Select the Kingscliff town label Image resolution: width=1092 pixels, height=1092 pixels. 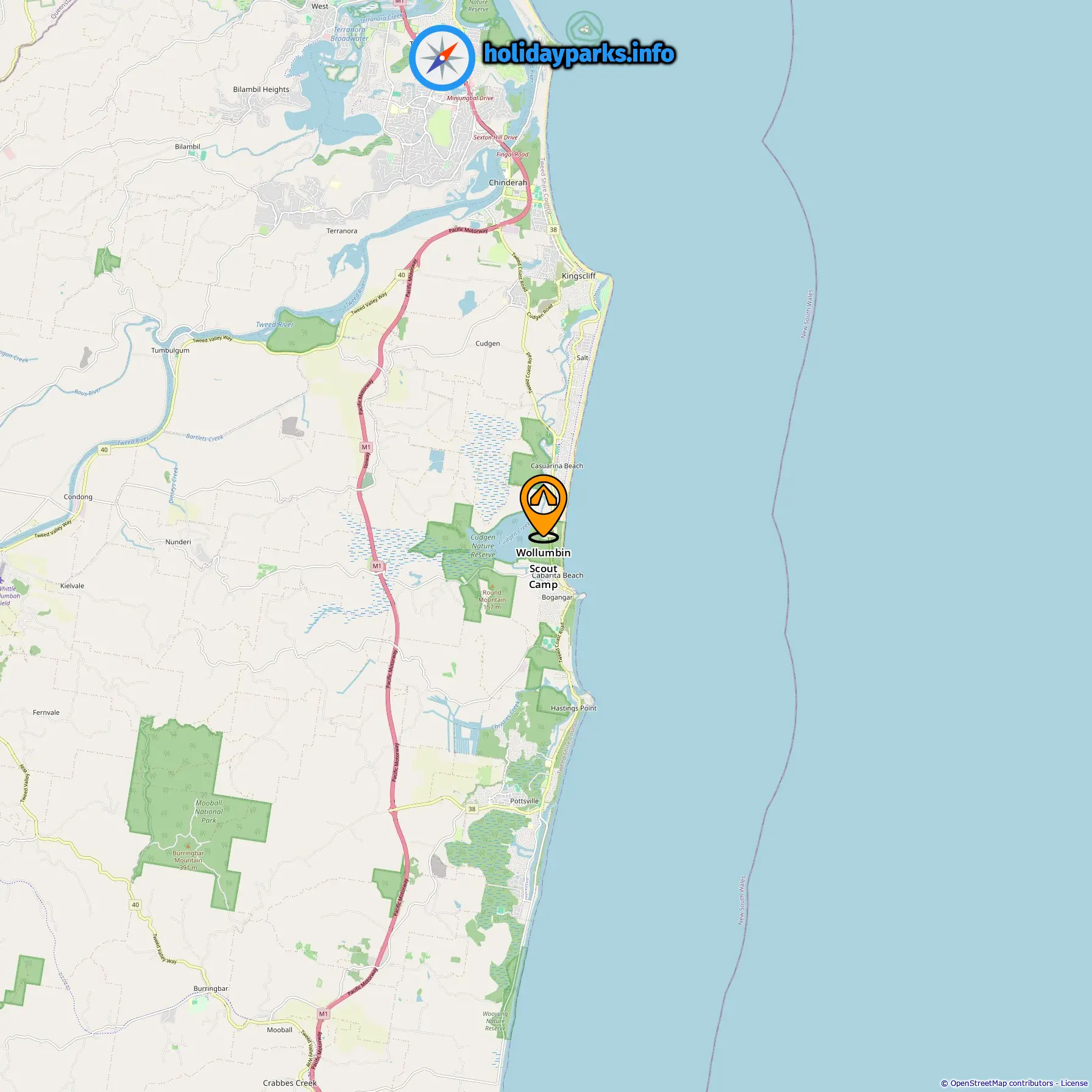(x=578, y=276)
